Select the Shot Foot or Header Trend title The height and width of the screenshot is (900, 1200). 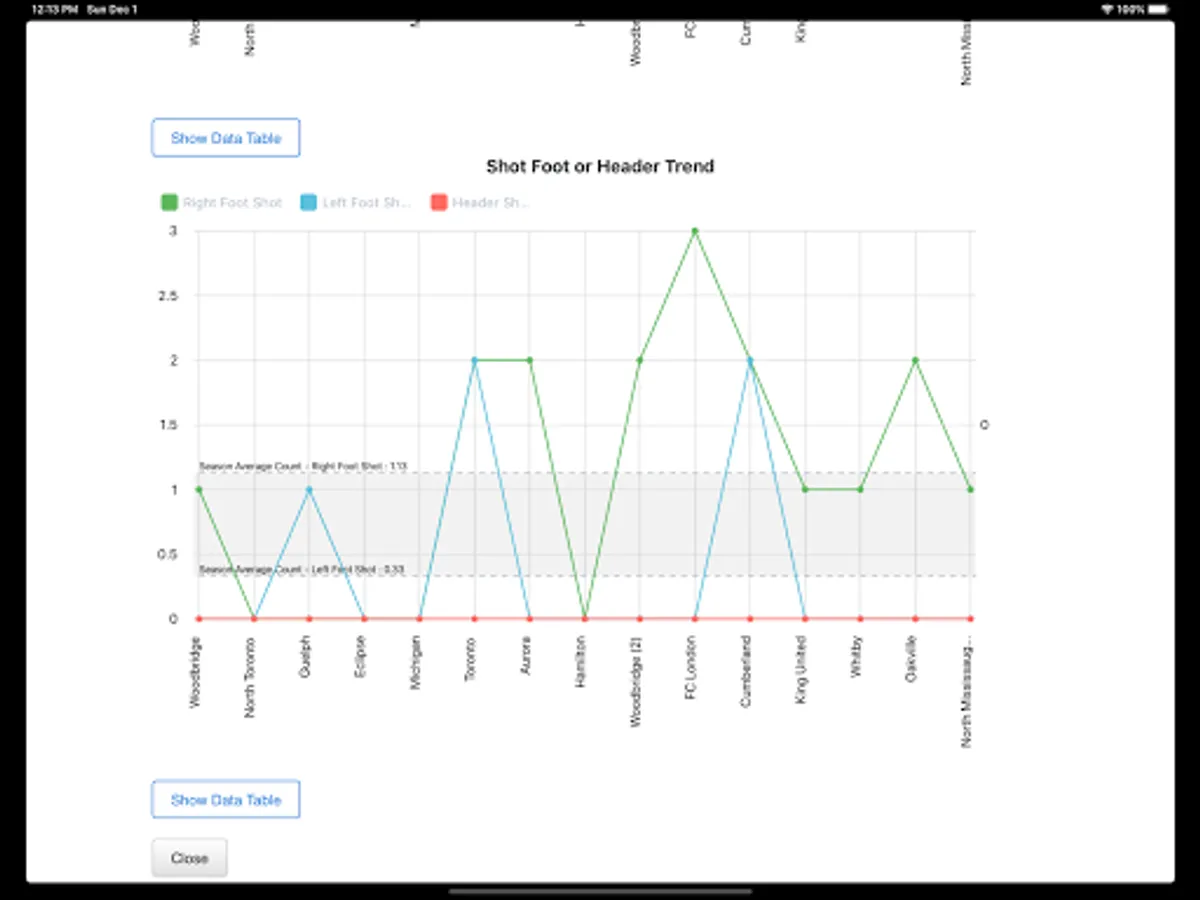click(x=600, y=166)
